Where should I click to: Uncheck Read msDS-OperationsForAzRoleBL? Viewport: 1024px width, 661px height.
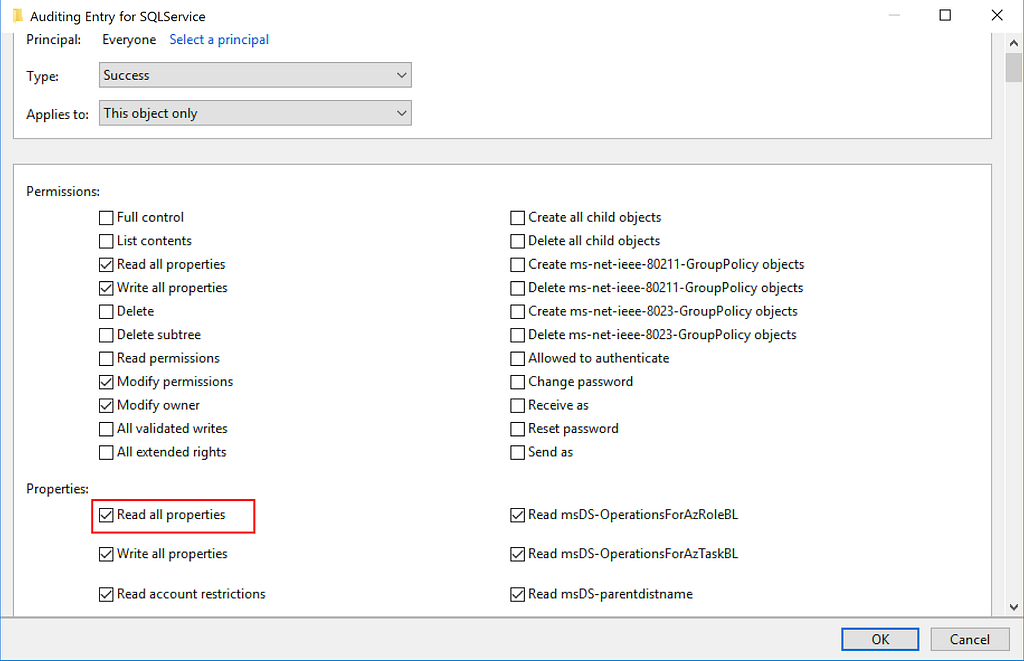point(517,515)
